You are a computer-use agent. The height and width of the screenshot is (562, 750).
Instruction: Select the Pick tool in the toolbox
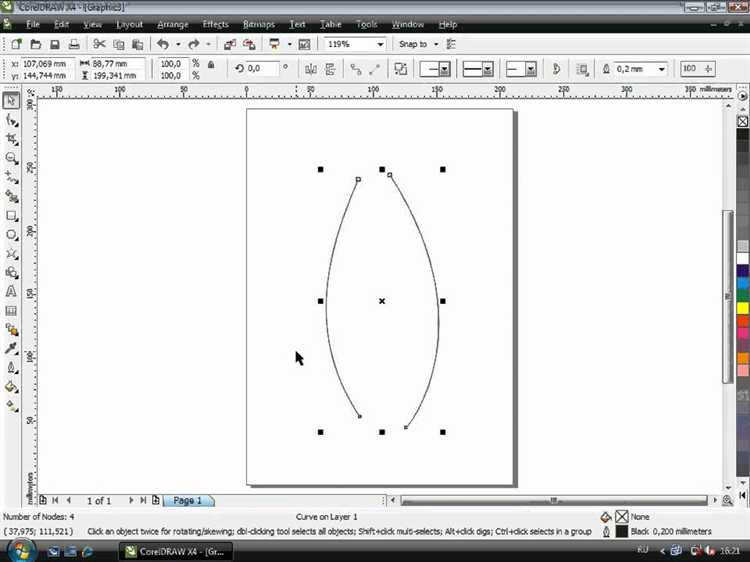[x=11, y=101]
